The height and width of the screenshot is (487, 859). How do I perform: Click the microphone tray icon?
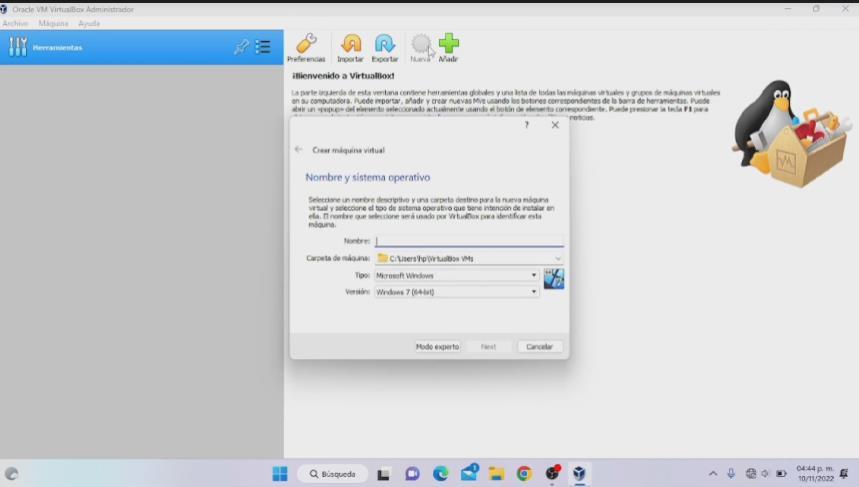731,473
